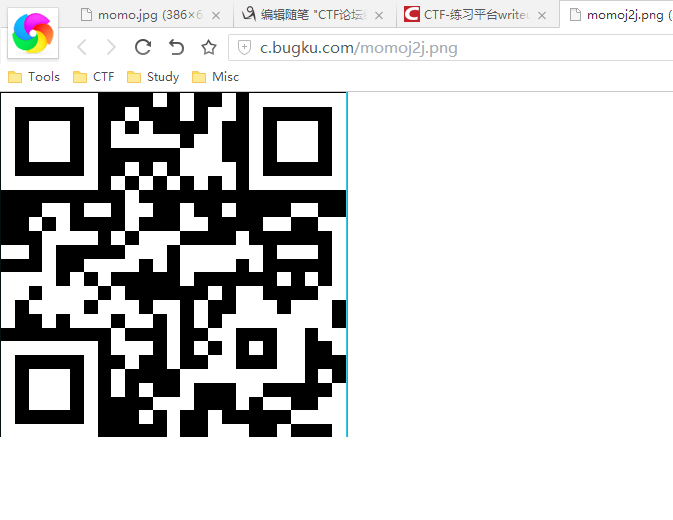Open the CTF bookmark folder
This screenshot has height=520, width=673.
pos(94,77)
